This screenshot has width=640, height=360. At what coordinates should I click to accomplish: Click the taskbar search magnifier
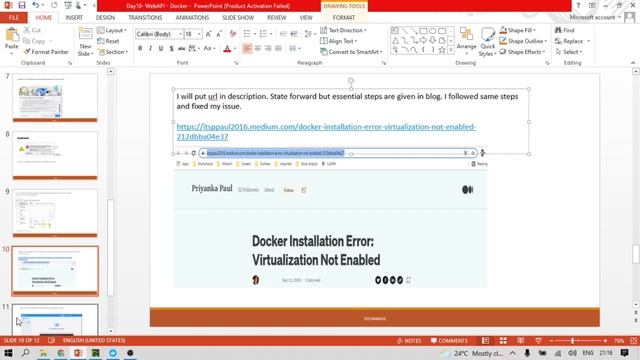(x=25, y=353)
